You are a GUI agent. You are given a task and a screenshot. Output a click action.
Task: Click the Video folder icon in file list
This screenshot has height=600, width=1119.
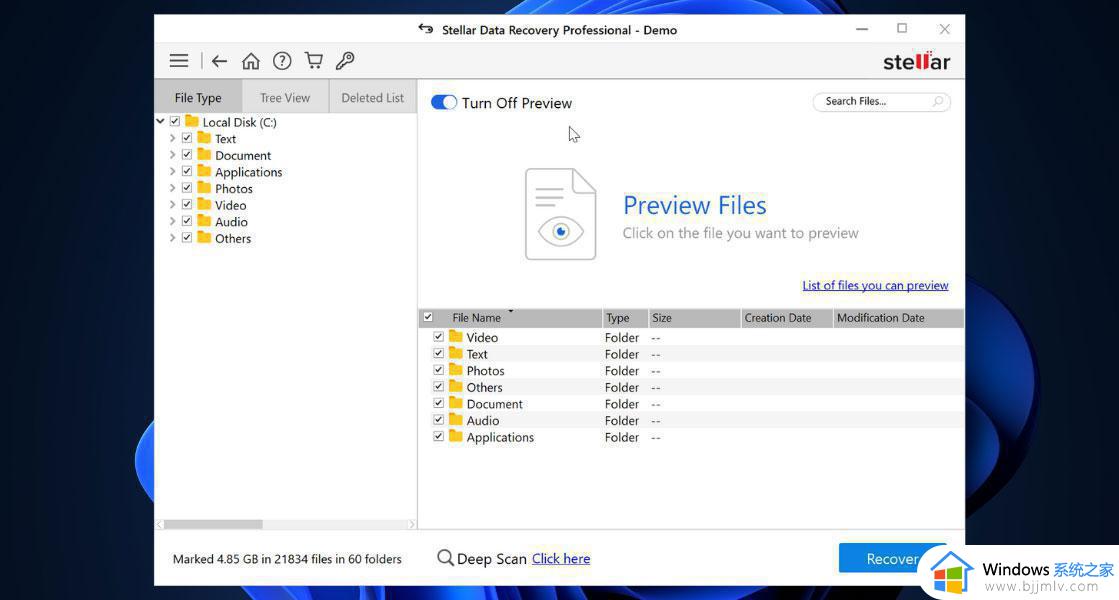[x=455, y=337]
